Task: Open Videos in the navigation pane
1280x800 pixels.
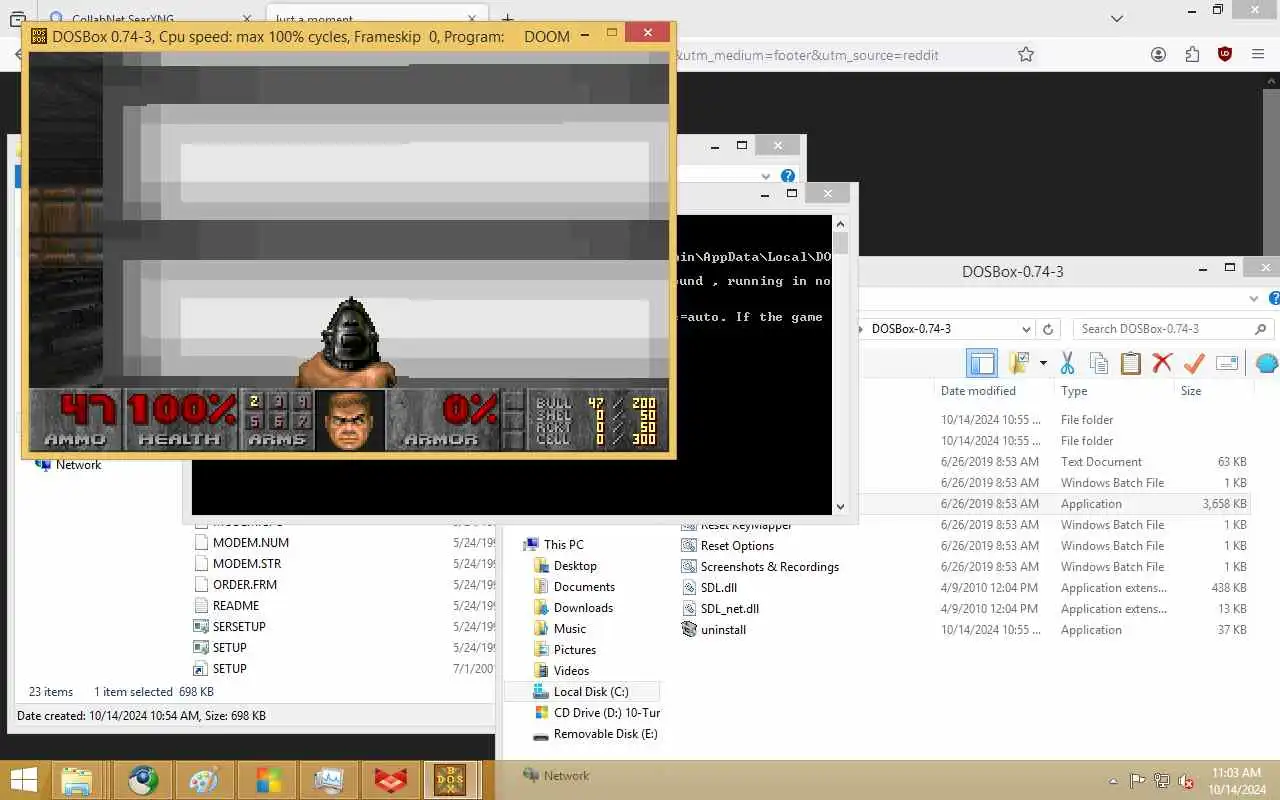Action: 571,671
